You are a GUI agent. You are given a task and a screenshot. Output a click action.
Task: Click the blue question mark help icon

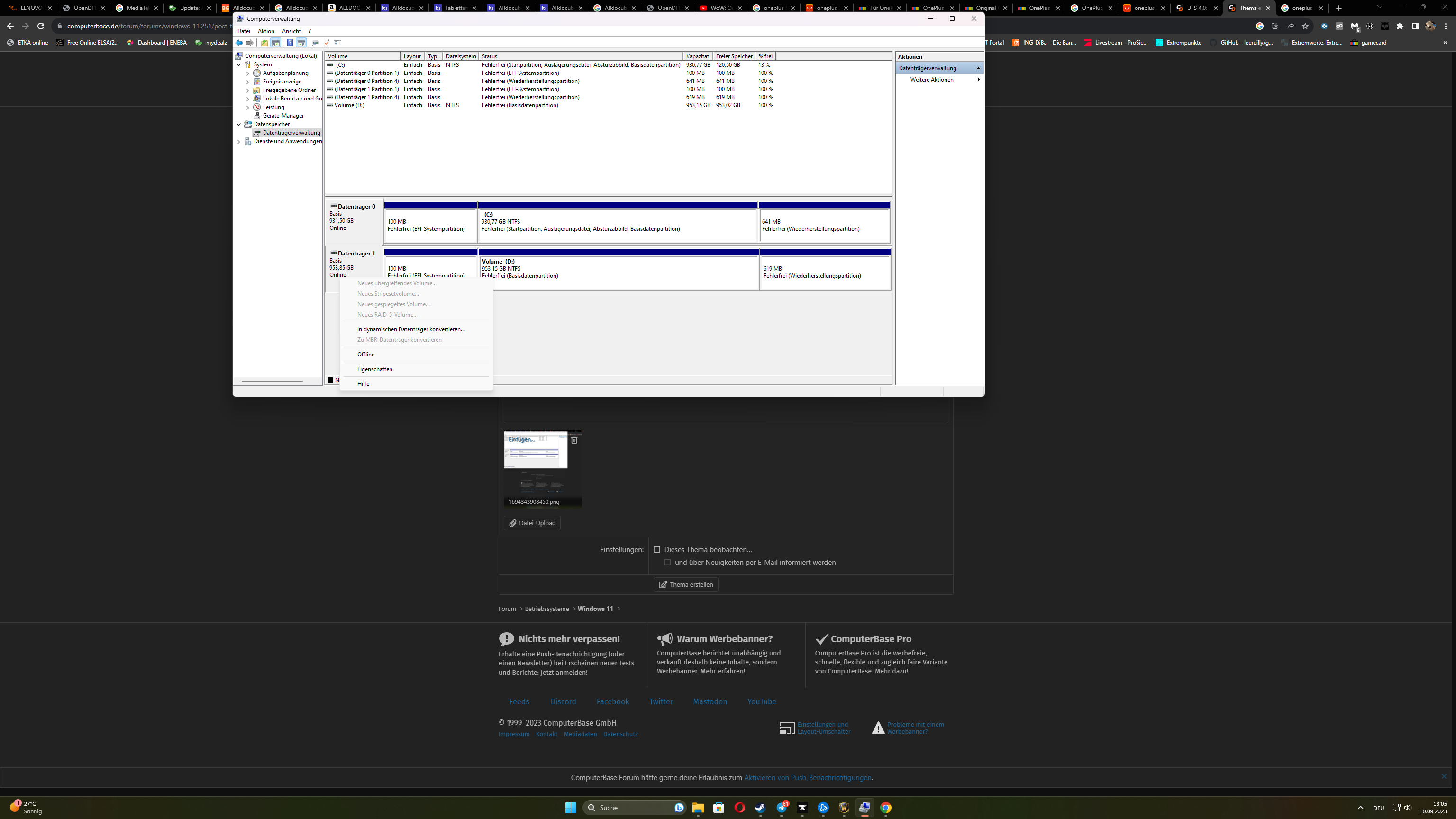coord(290,43)
